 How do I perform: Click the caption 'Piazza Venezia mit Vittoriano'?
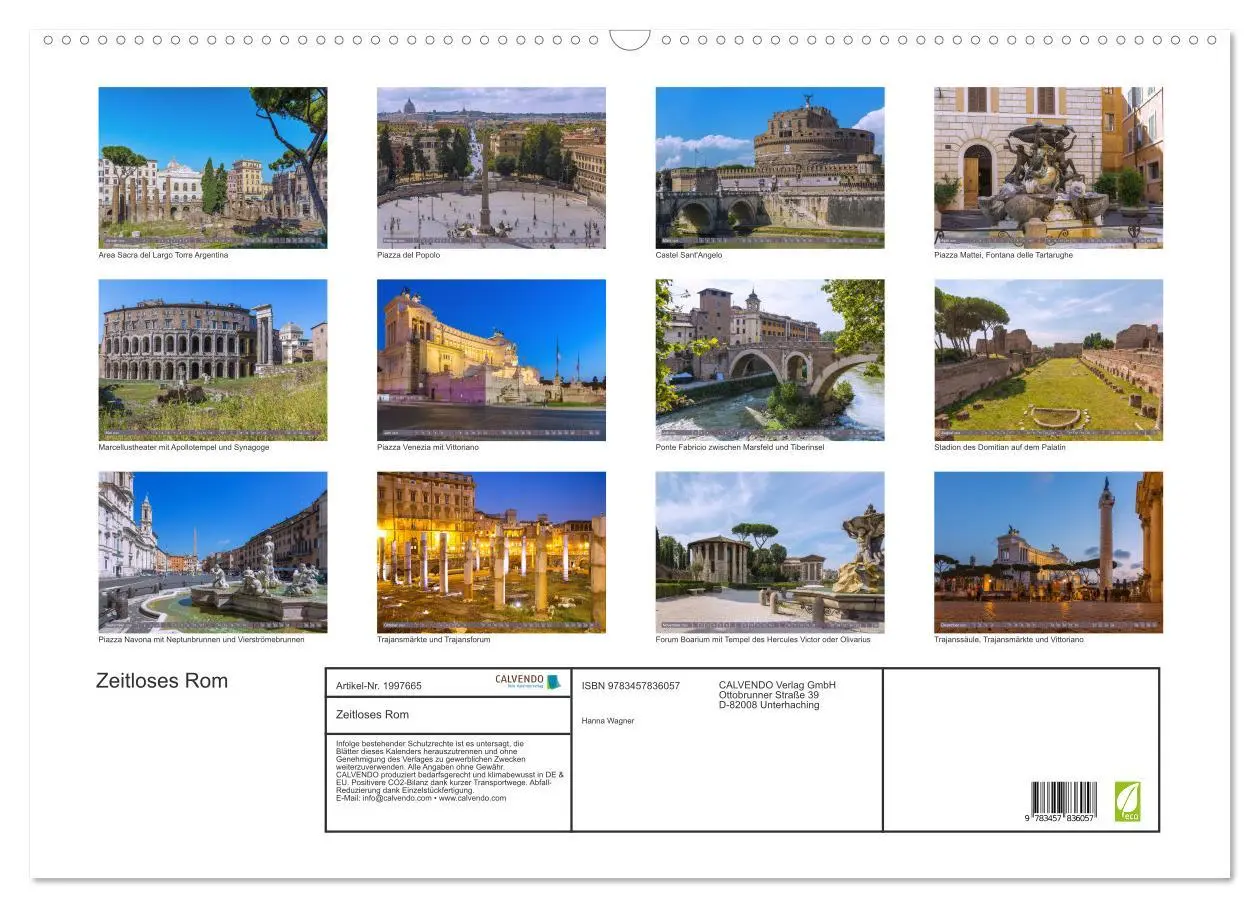428,447
